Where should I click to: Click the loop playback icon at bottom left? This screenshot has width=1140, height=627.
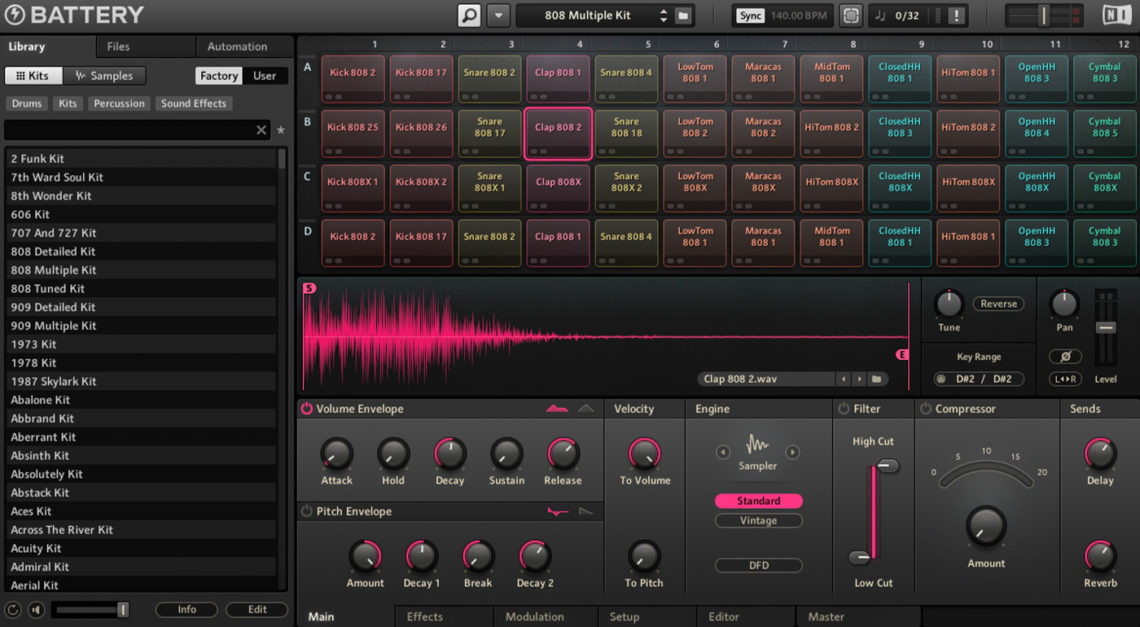tap(13, 610)
